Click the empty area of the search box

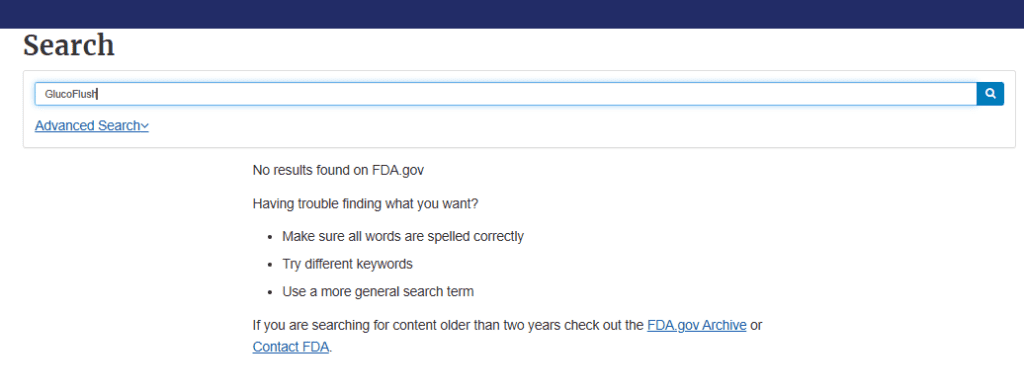[x=536, y=94]
